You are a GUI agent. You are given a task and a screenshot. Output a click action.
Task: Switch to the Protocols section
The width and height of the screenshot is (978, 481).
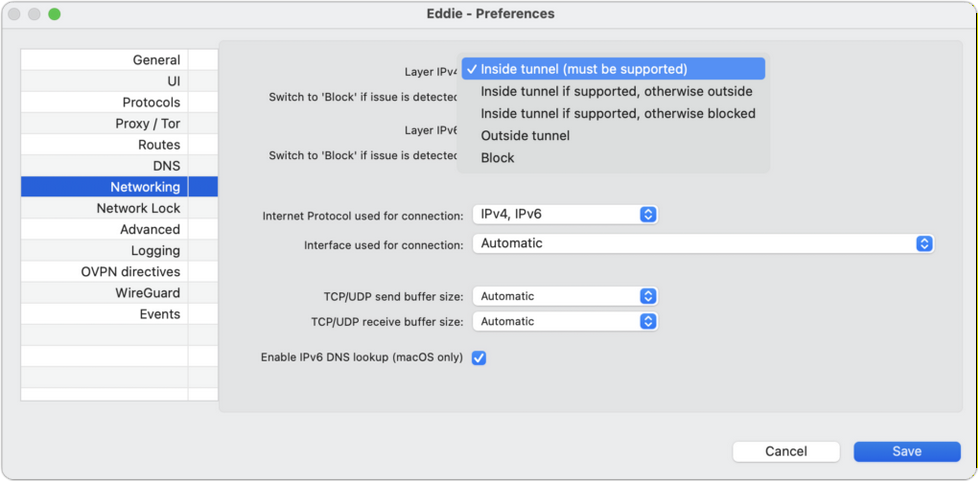151,102
